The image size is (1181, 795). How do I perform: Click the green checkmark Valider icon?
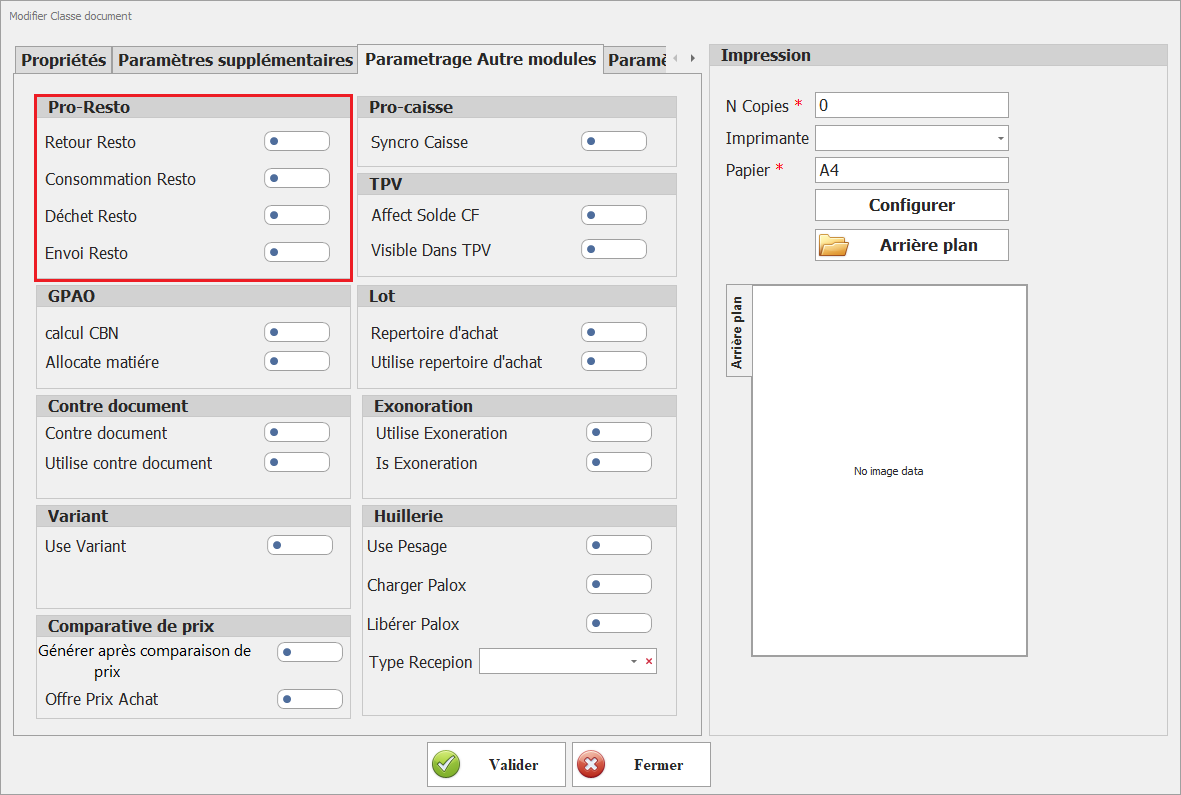[x=447, y=765]
